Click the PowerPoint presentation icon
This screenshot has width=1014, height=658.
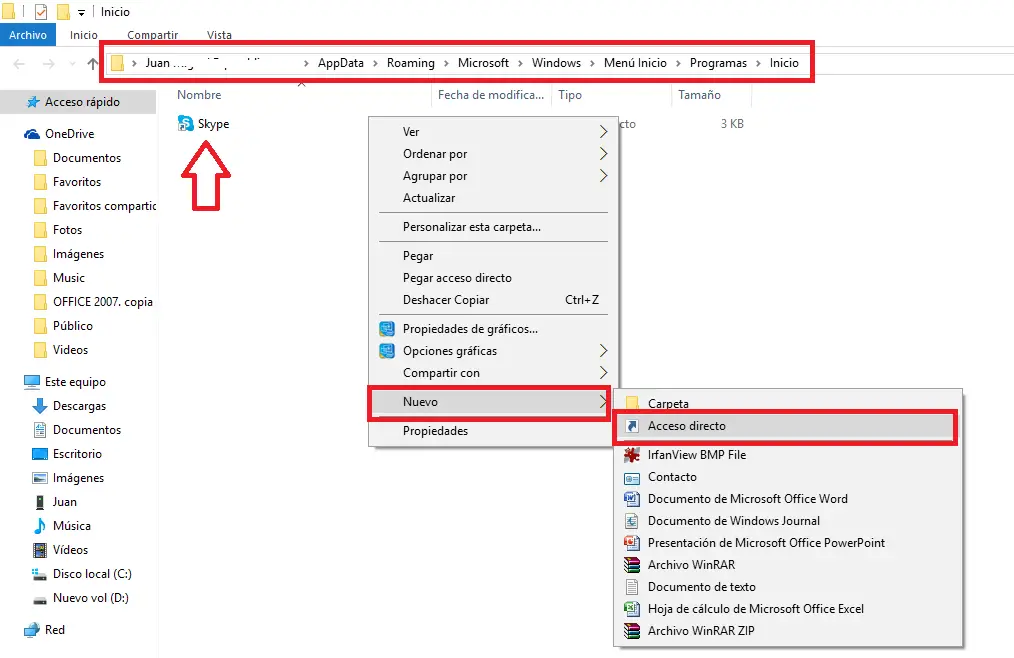632,543
